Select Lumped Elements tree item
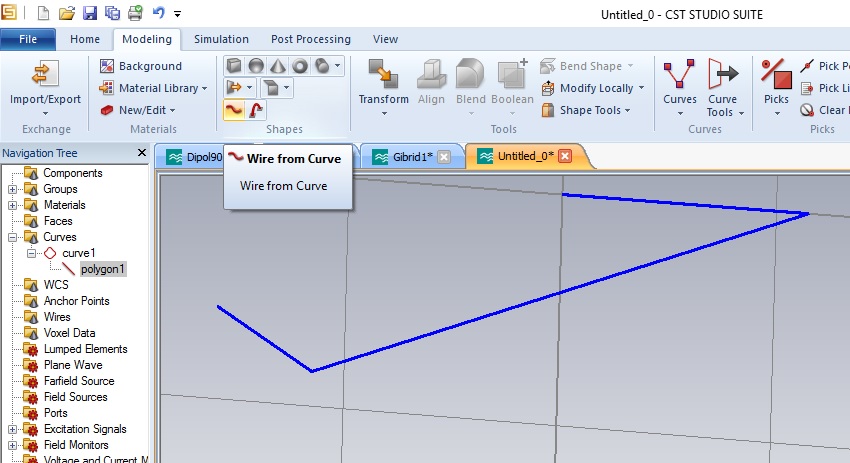850x463 pixels. click(x=86, y=349)
